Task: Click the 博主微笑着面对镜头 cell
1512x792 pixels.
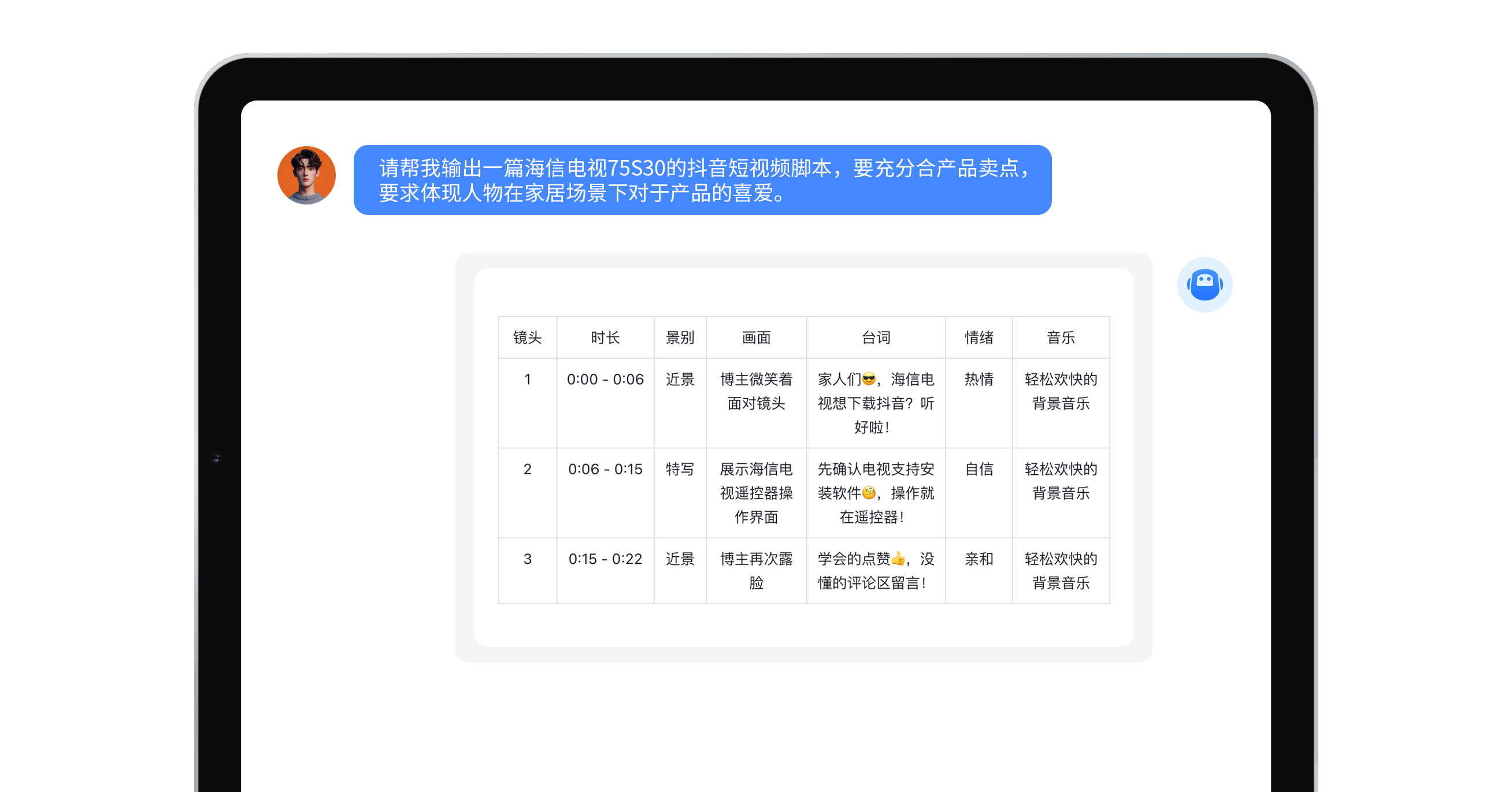Action: coord(756,403)
